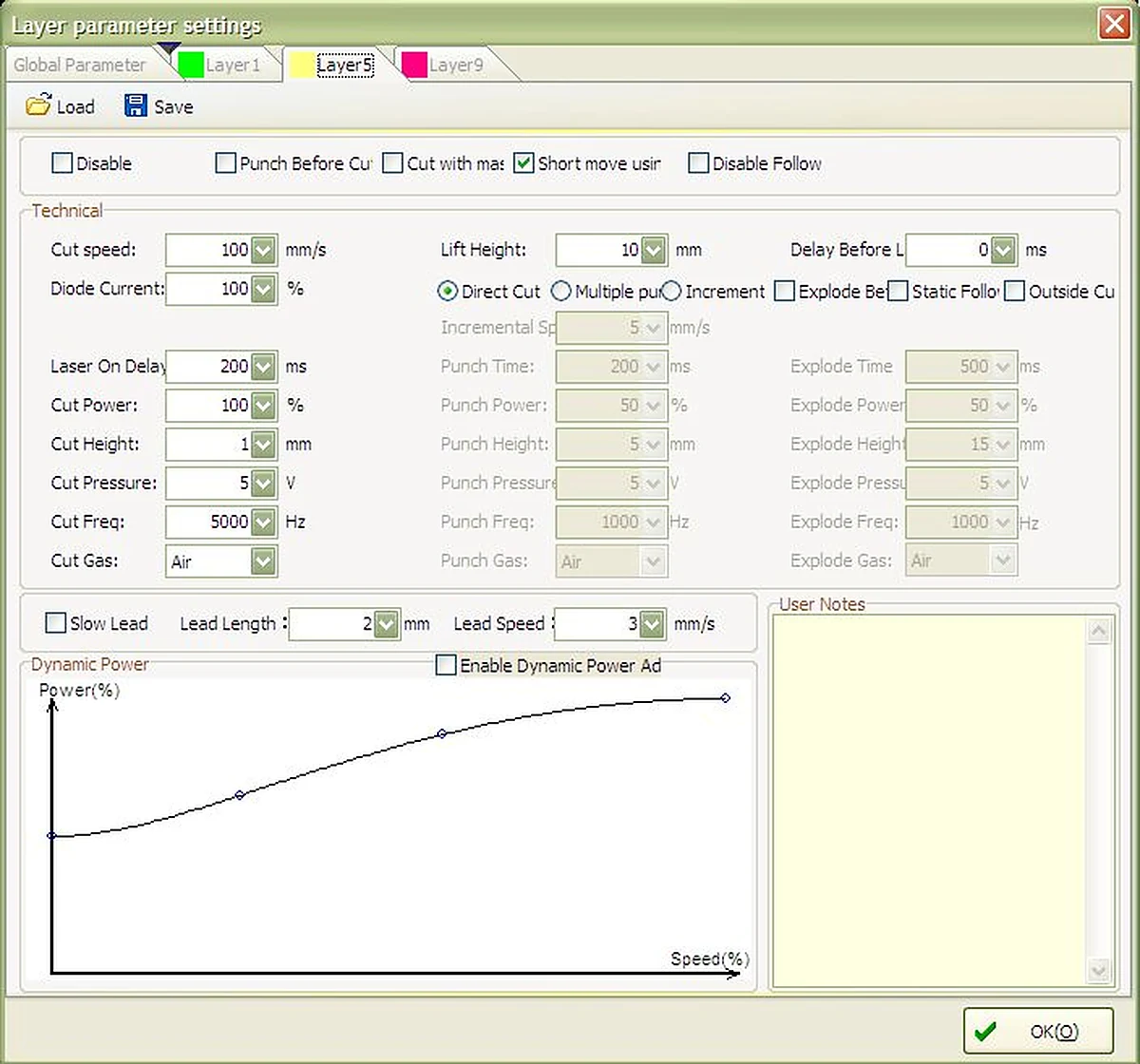1140x1064 pixels.
Task: Open the Lead Speed dropdown arrow
Action: tap(652, 624)
